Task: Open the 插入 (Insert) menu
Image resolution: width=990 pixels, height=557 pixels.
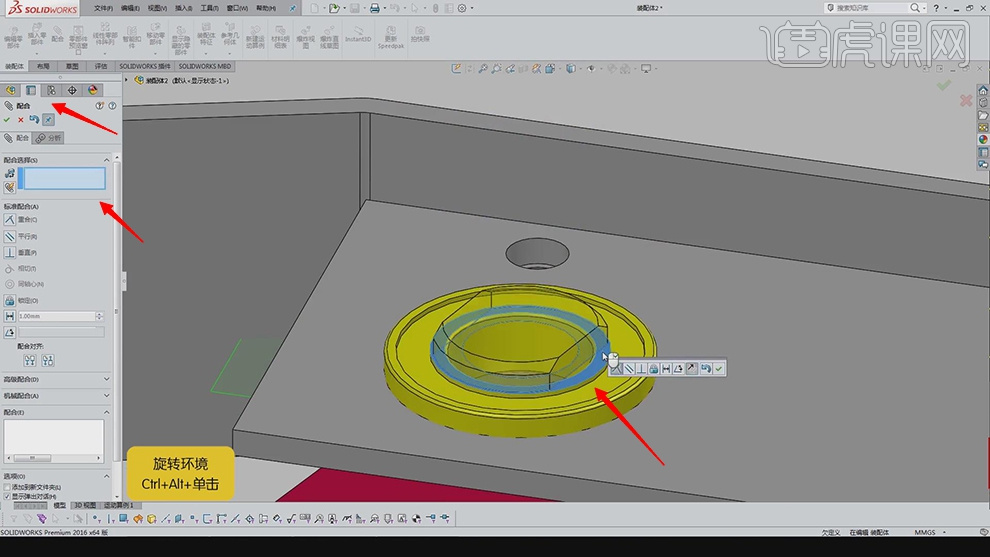Action: [183, 8]
